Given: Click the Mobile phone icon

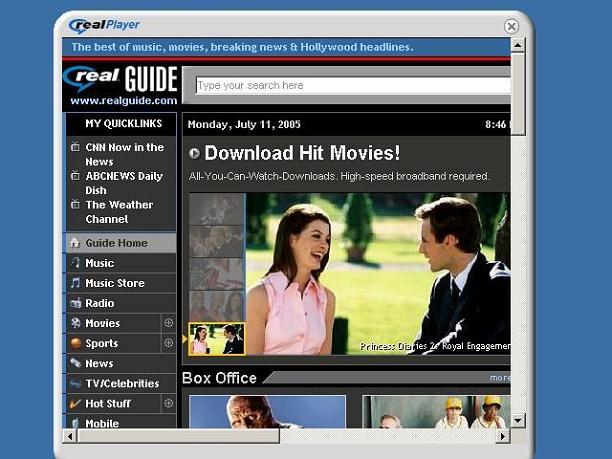Looking at the screenshot, I should click(x=75, y=423).
